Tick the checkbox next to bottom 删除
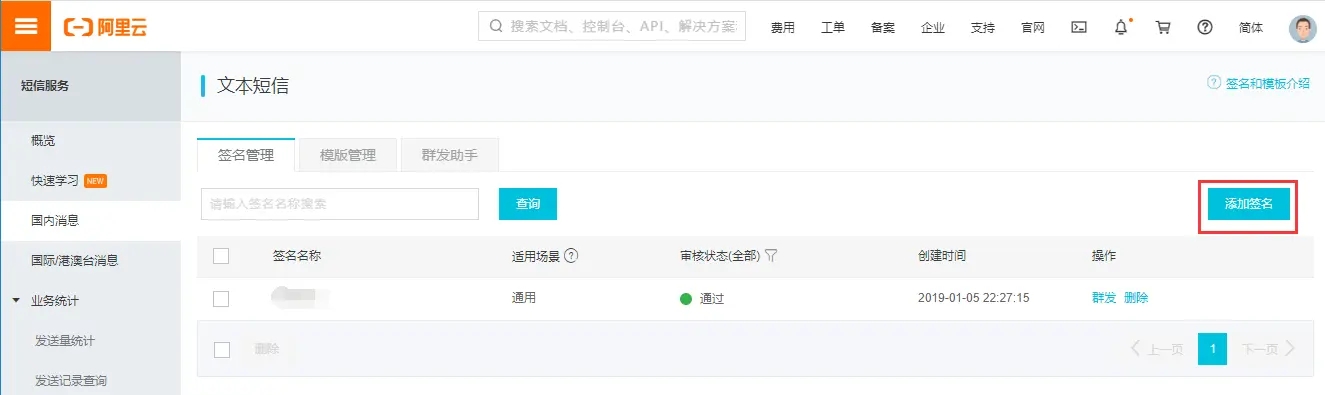 pyautogui.click(x=221, y=349)
